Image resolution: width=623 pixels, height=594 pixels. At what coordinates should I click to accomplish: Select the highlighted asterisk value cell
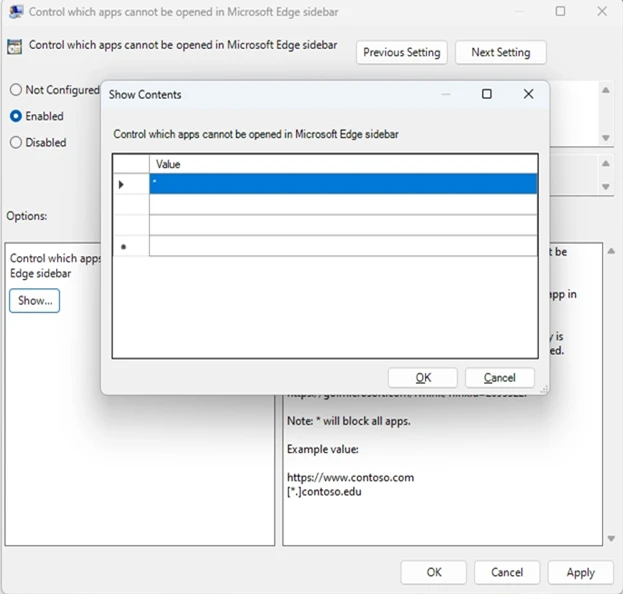click(x=343, y=184)
